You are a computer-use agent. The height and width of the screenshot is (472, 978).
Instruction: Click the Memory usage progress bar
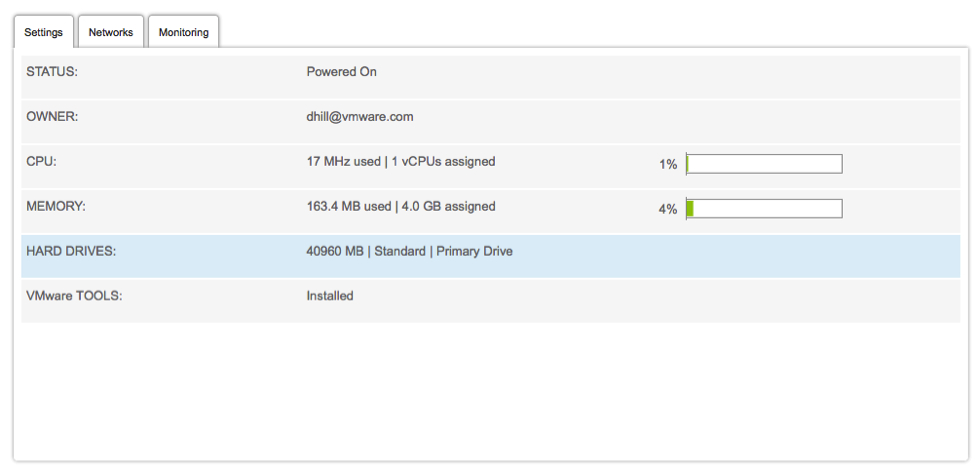(764, 209)
